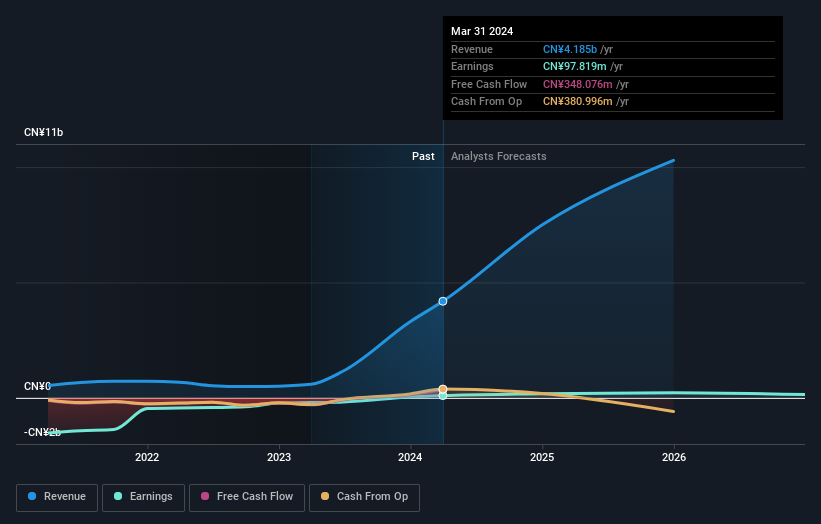Click the -CN¥2b y-axis label
Screen dimensions: 821x524
42,432
